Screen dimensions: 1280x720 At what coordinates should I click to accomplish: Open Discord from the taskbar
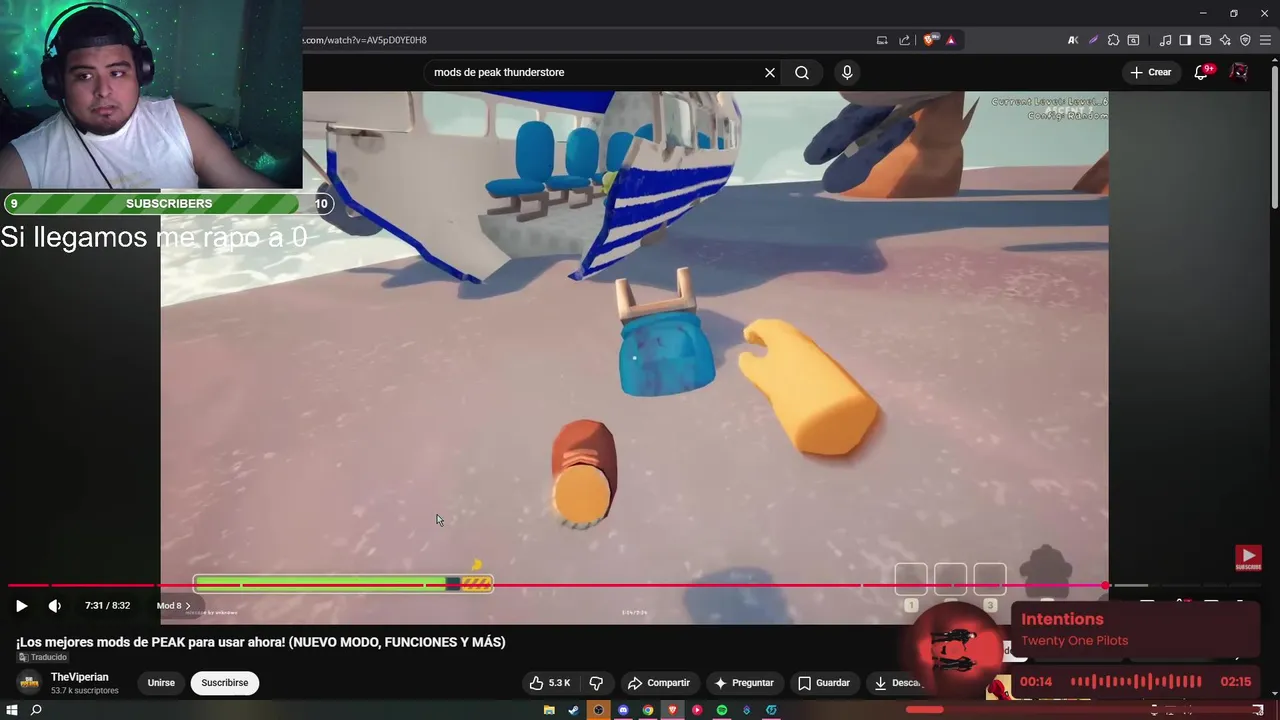pyautogui.click(x=623, y=710)
